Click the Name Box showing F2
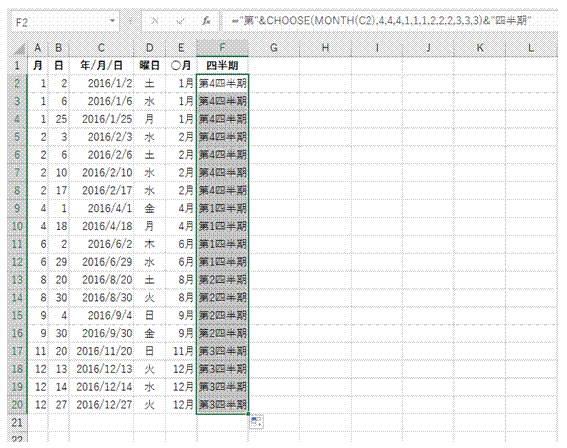The height and width of the screenshot is (448, 567). (x=60, y=22)
